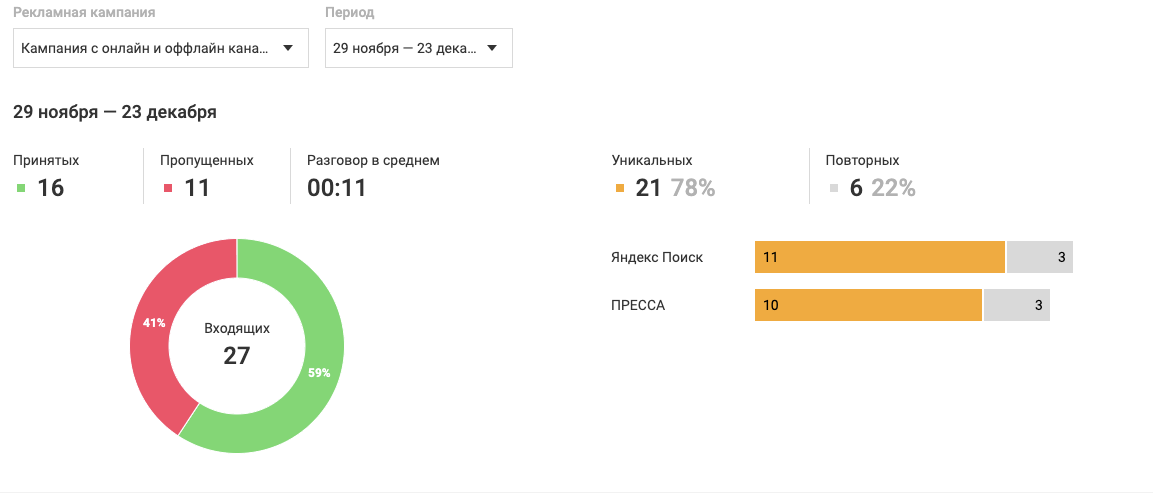Click the arrow in the period selector

(x=492, y=49)
